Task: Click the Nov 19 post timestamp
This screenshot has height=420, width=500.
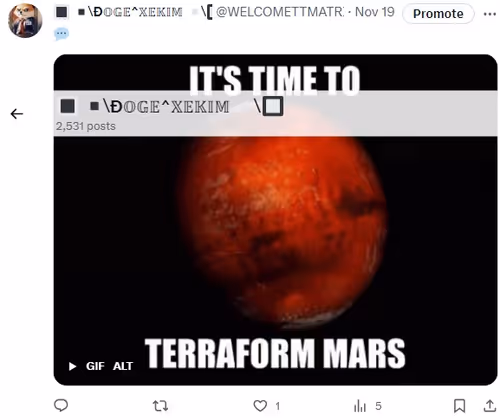Action: click(x=375, y=12)
